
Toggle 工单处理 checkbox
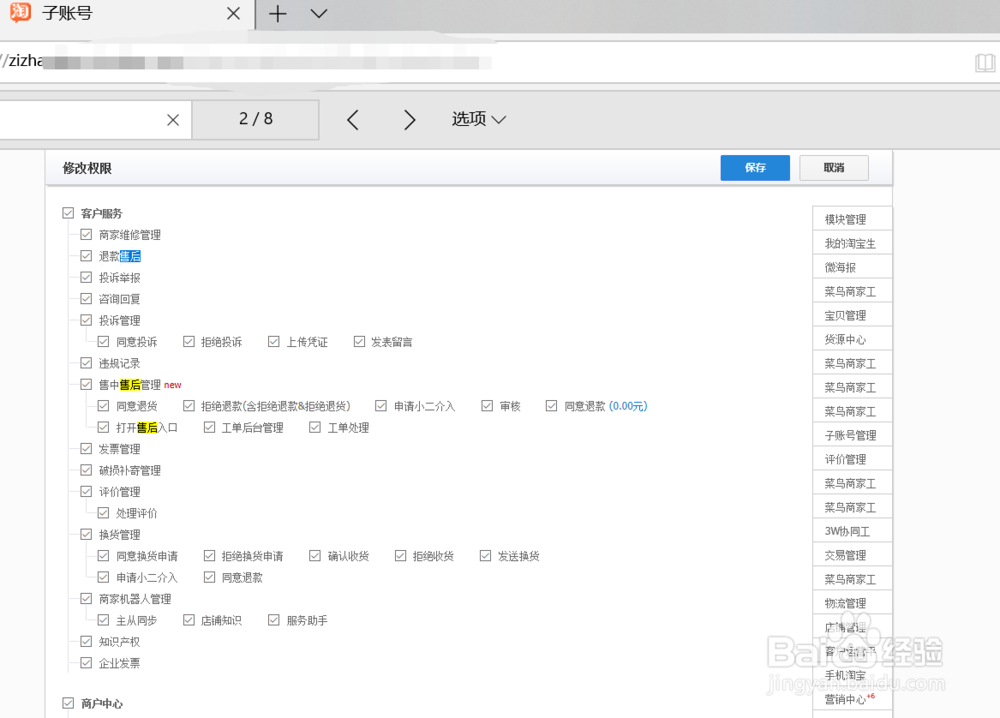[314, 427]
